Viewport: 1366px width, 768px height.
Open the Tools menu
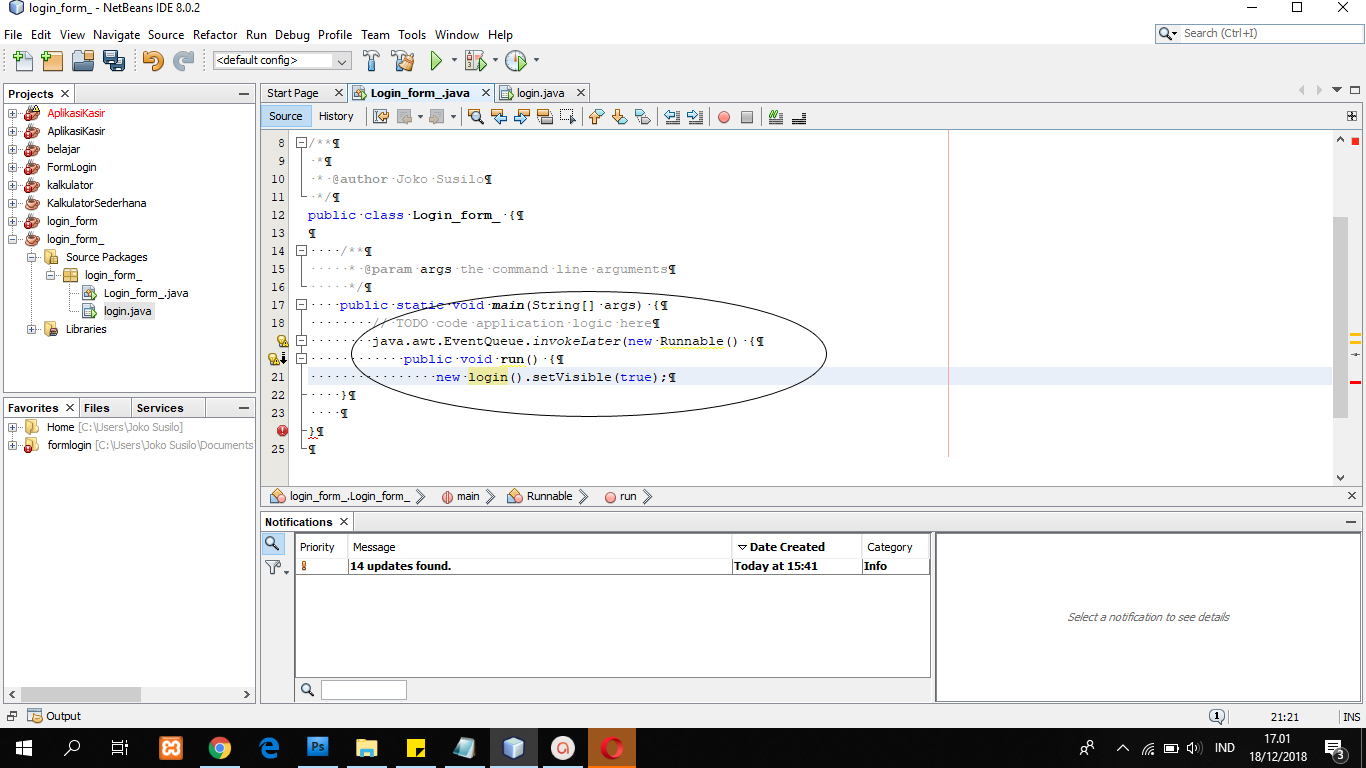click(412, 34)
